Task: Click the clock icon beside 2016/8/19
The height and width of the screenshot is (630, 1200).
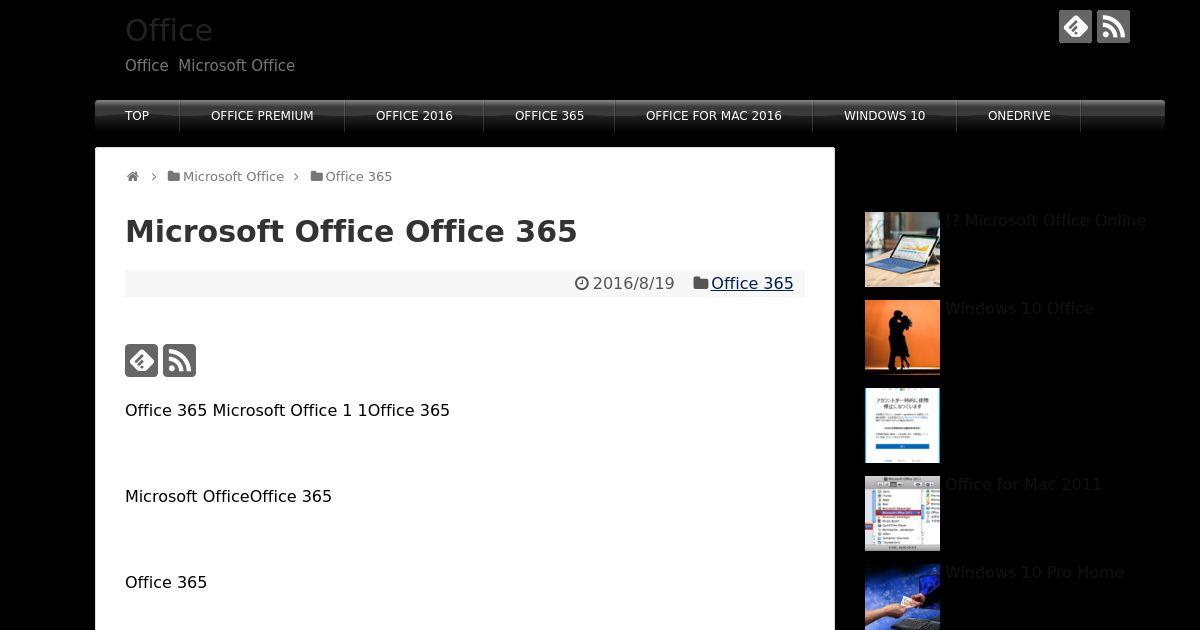Action: tap(582, 283)
